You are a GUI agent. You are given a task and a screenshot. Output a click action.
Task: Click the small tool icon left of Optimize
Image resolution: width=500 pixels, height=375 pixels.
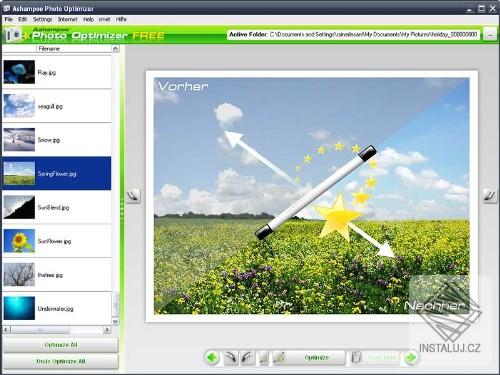pos(264,358)
